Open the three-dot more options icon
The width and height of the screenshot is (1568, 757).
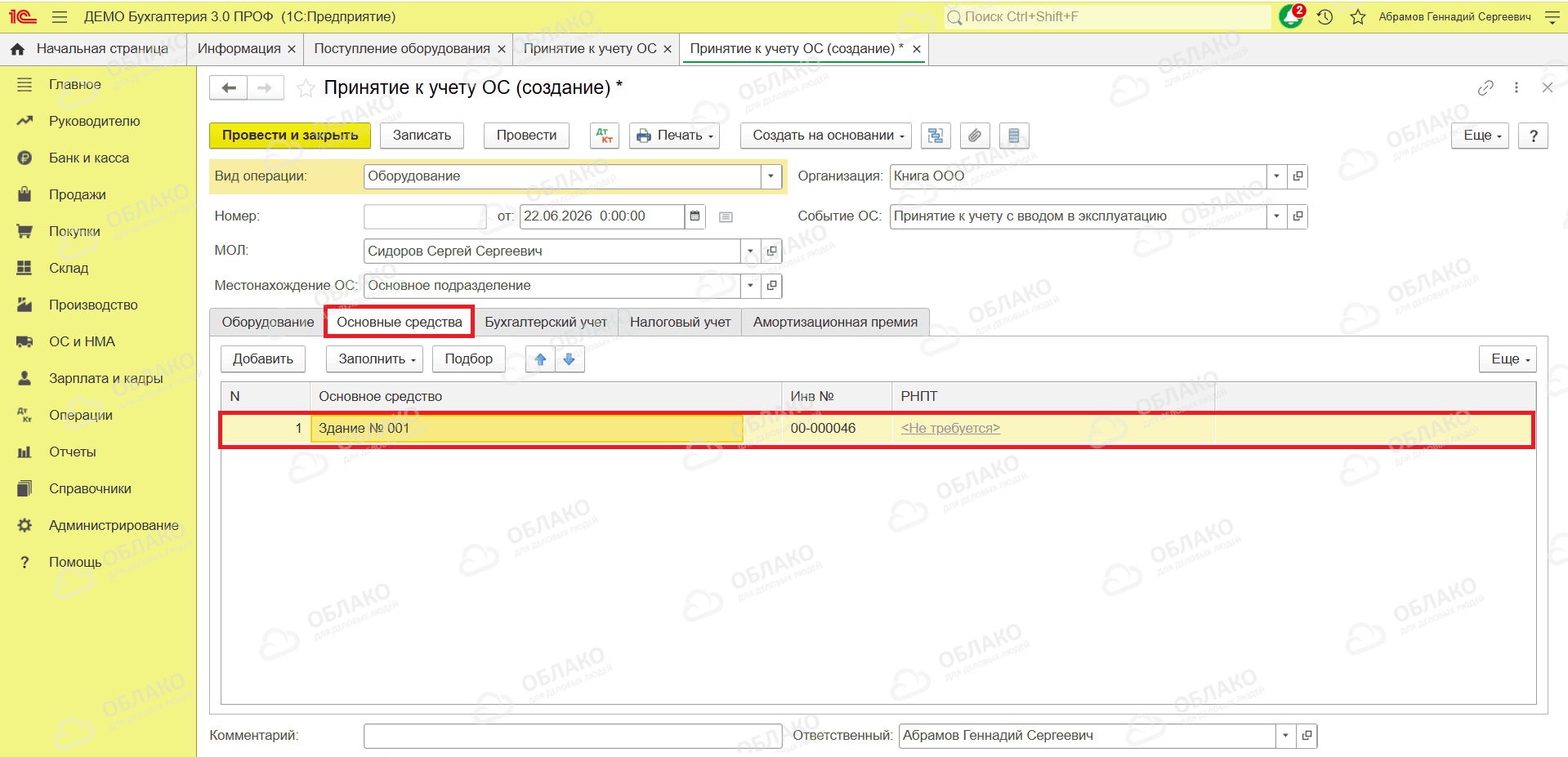(1517, 87)
